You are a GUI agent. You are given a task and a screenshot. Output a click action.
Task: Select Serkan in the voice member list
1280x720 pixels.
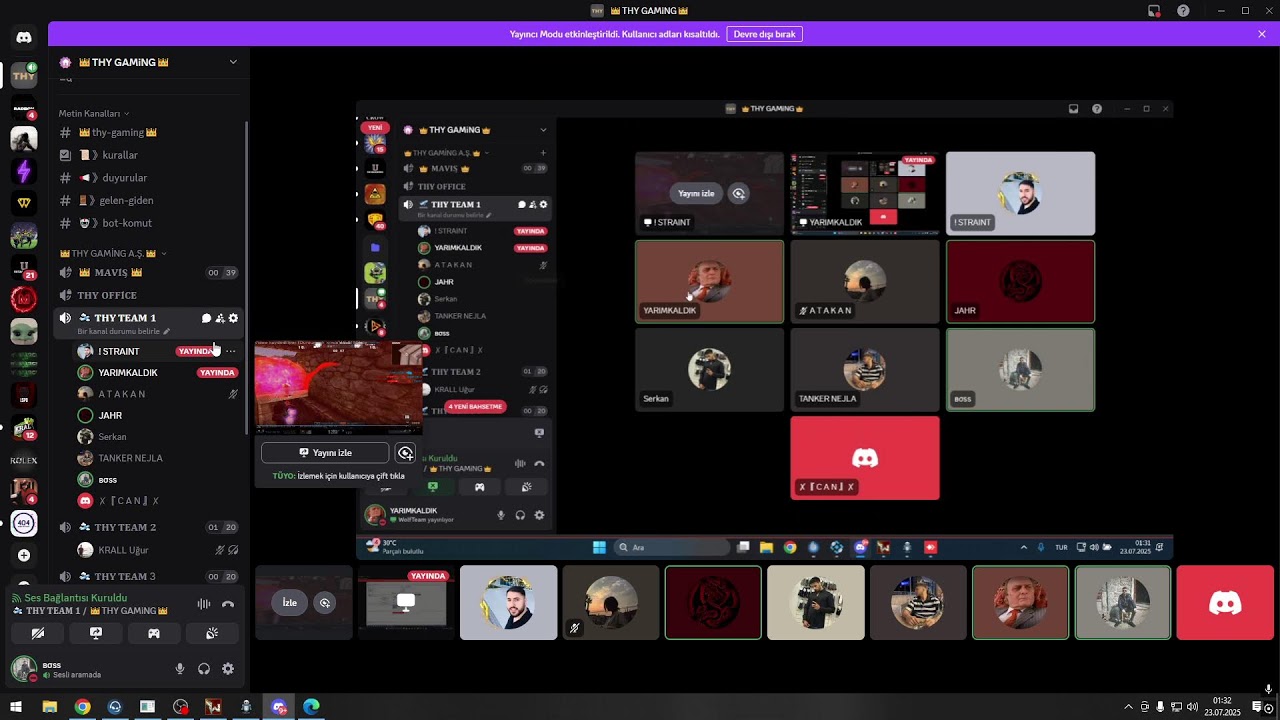pyautogui.click(x=157, y=437)
